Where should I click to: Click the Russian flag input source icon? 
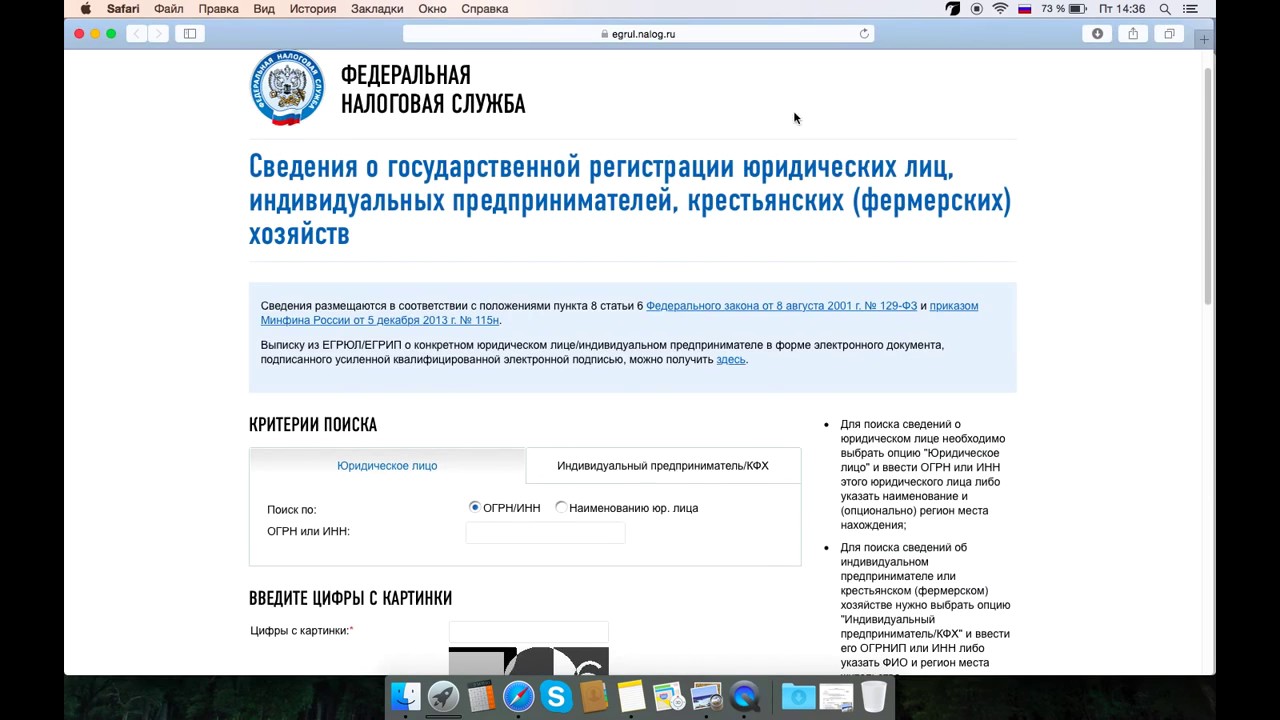pos(1025,9)
